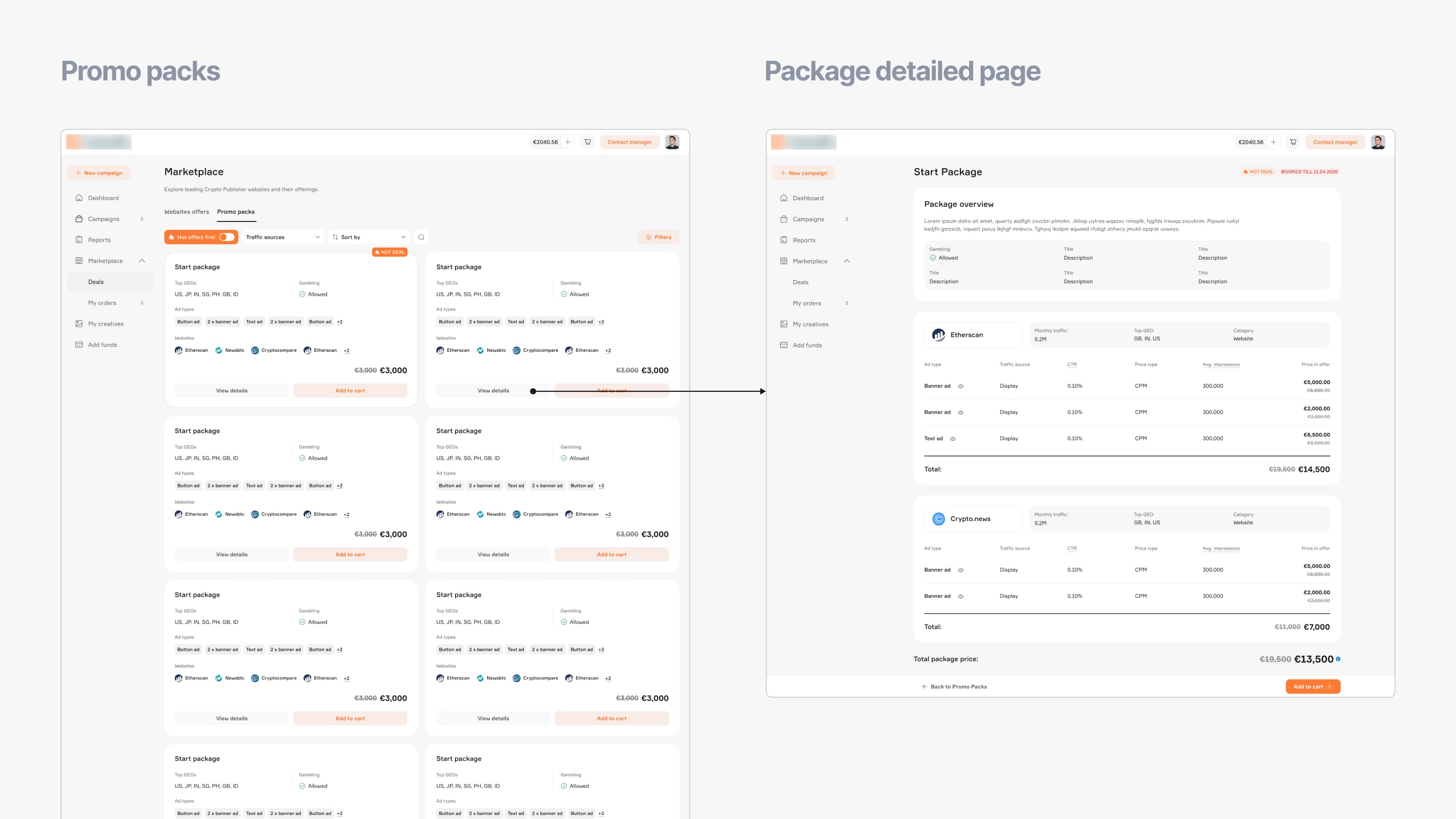The width and height of the screenshot is (1456, 819).
Task: Click CTR column header in the Etherscan table
Action: tap(1072, 365)
